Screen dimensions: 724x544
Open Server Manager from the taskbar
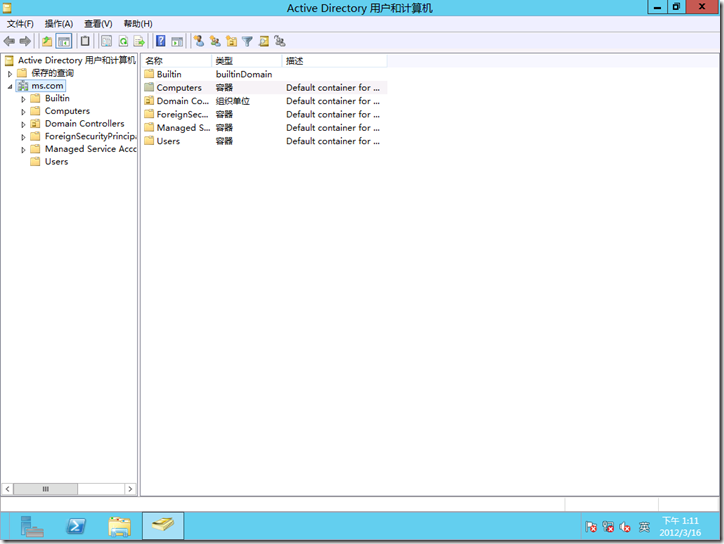pyautogui.click(x=32, y=526)
